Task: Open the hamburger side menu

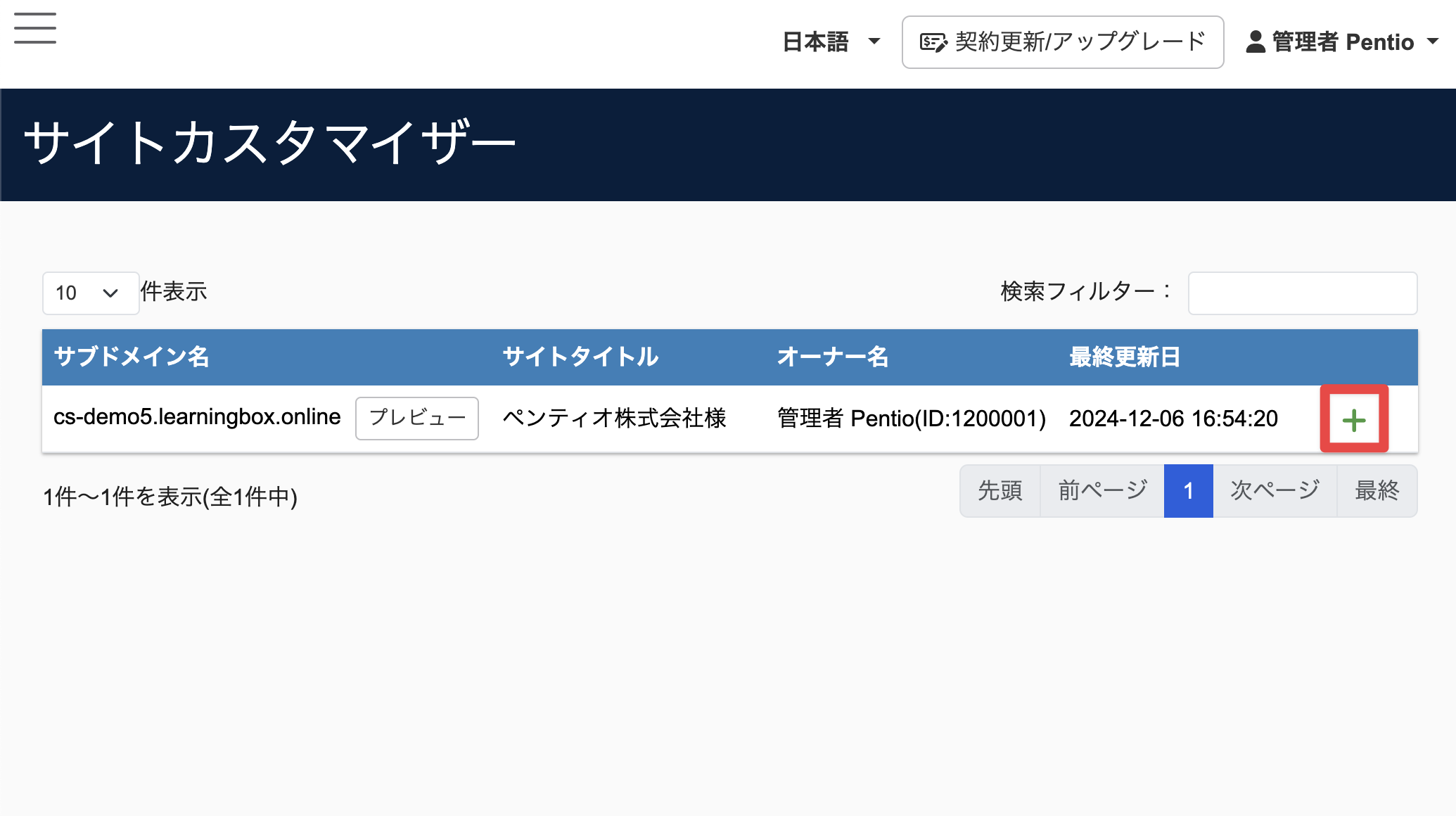Action: click(35, 28)
